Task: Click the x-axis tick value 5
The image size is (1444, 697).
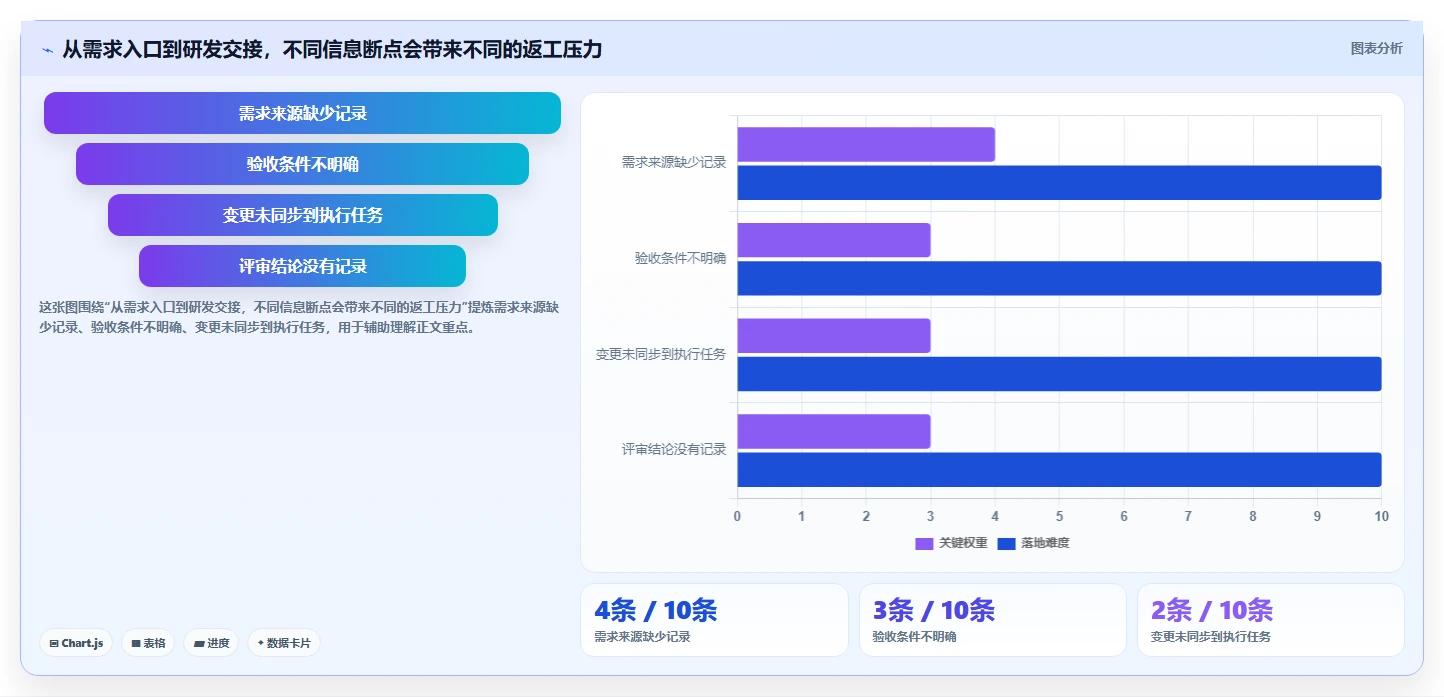Action: pyautogui.click(x=1059, y=516)
